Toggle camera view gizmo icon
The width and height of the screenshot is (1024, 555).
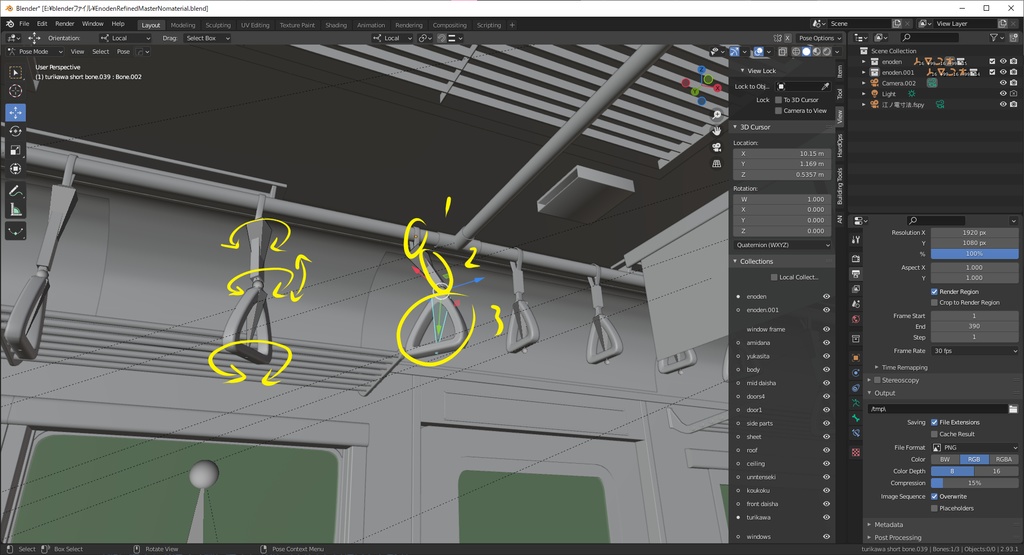coord(716,147)
